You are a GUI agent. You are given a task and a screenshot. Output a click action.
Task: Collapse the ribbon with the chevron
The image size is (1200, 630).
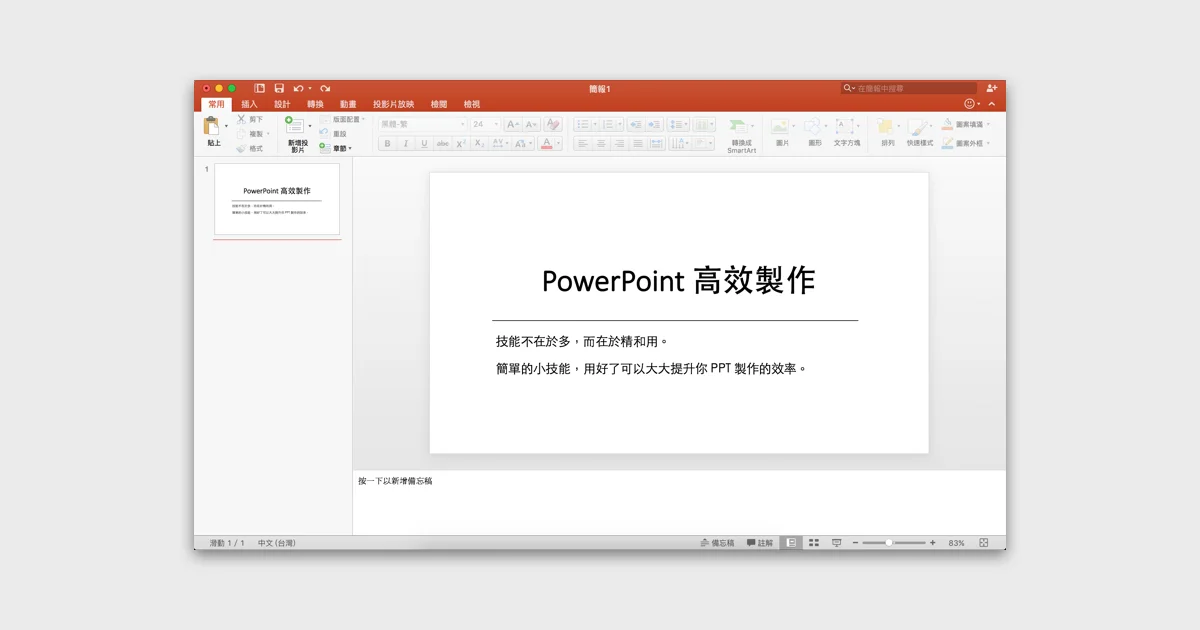[x=992, y=104]
